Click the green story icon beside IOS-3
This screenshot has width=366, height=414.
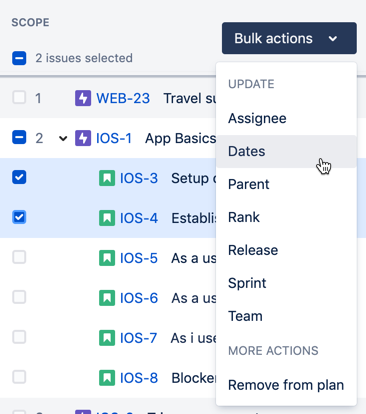point(107,178)
